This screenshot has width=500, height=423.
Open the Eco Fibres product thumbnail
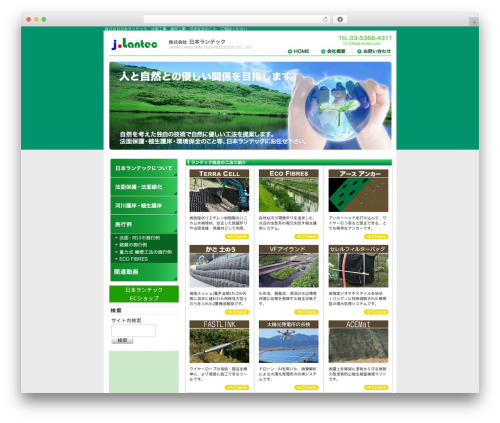pos(289,191)
